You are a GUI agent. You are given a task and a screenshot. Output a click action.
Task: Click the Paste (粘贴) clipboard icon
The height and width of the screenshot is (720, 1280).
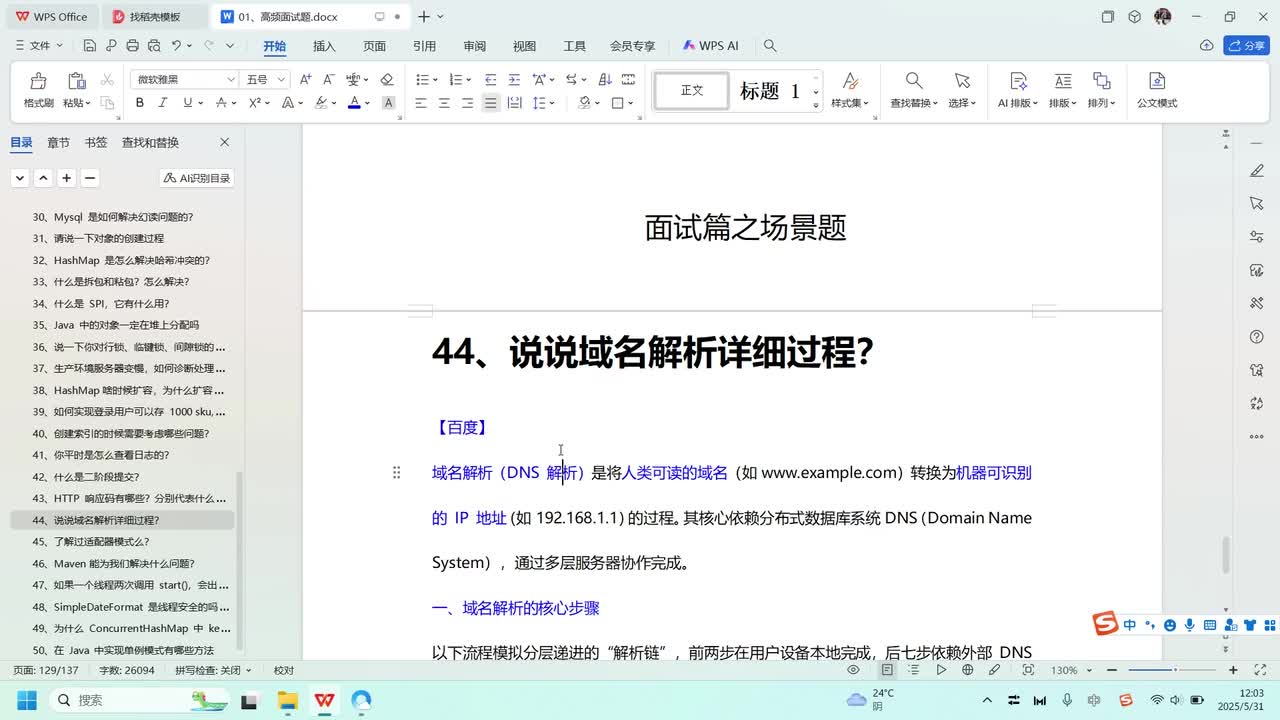76,81
